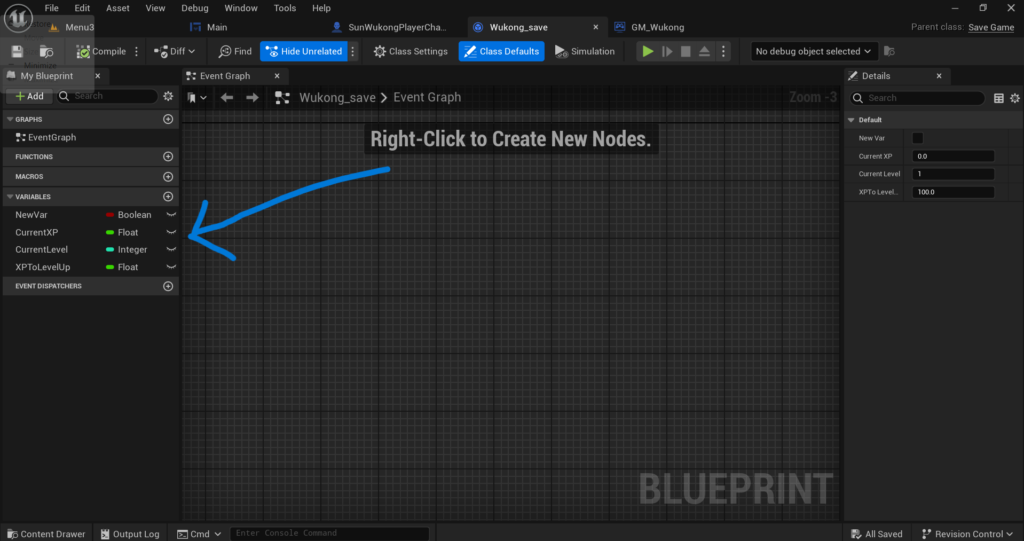Screen dimensions: 1024x541
Task: Collapse the Variables section
Action: click(10, 197)
